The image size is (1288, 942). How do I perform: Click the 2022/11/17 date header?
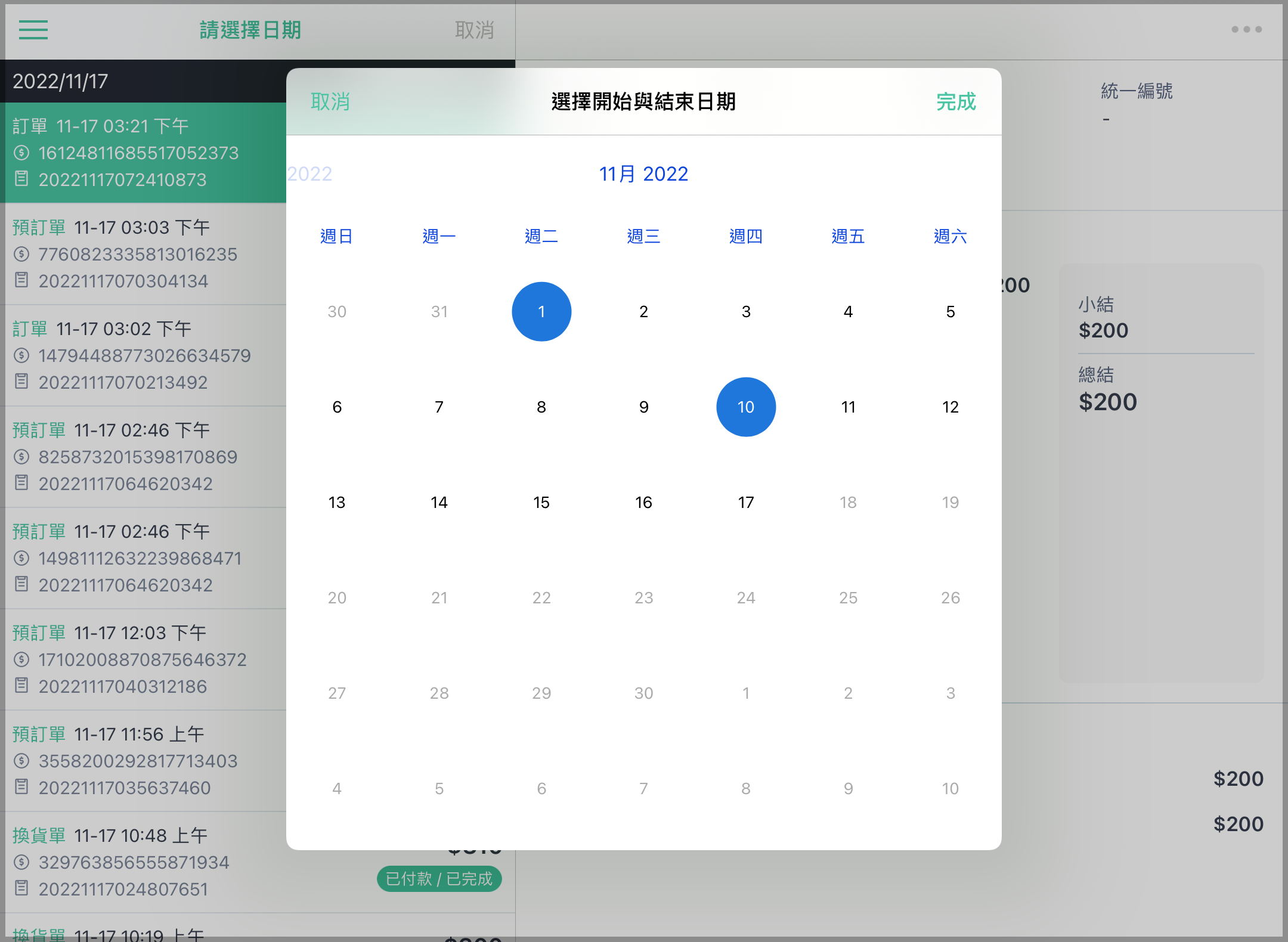click(60, 81)
